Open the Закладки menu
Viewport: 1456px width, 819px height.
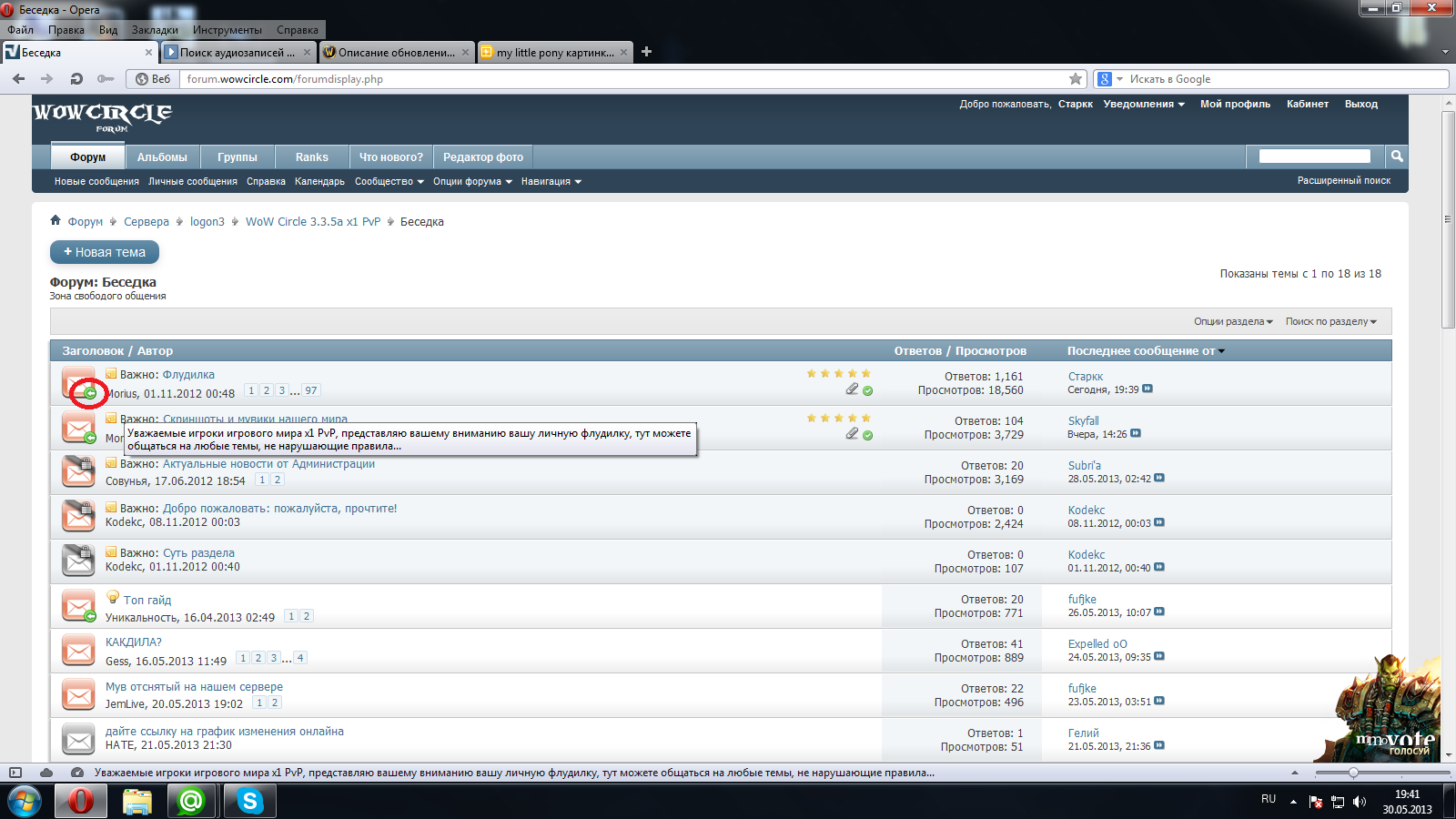[x=155, y=30]
